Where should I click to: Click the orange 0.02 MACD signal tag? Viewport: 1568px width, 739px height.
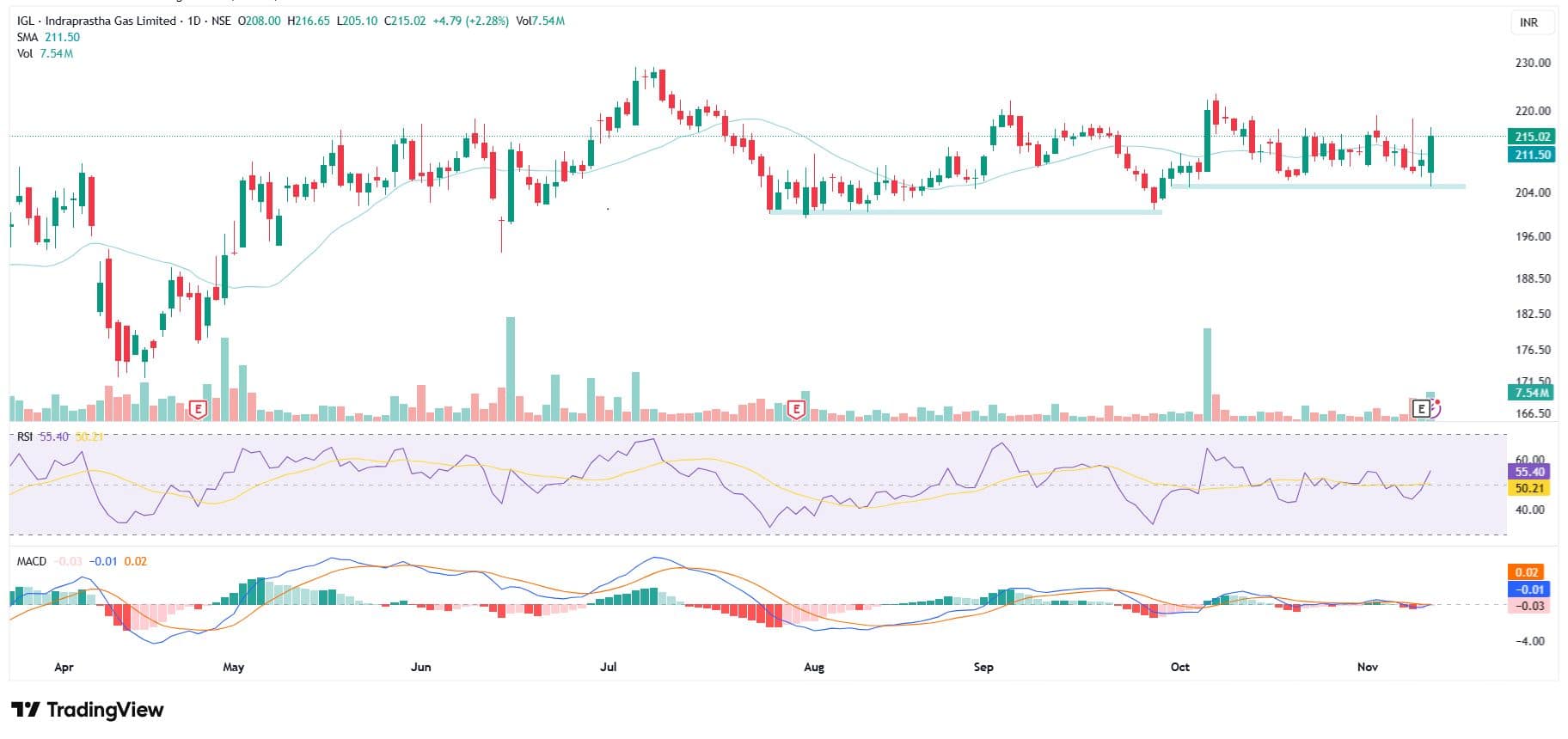click(1527, 572)
